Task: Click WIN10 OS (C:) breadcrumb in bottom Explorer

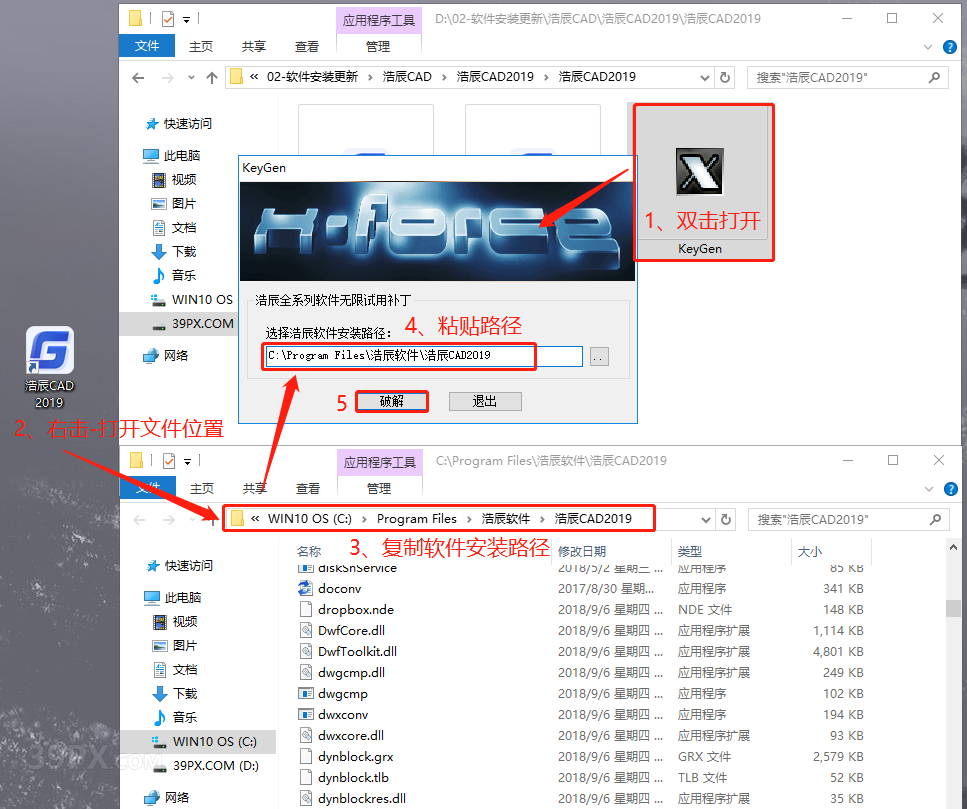Action: pyautogui.click(x=310, y=519)
